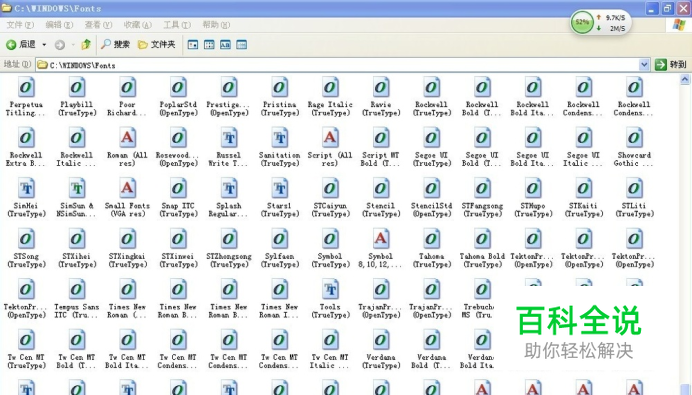Viewport: 692px width, 395px height.
Task: Click the similarity (AB) view icon
Action: tap(225, 45)
